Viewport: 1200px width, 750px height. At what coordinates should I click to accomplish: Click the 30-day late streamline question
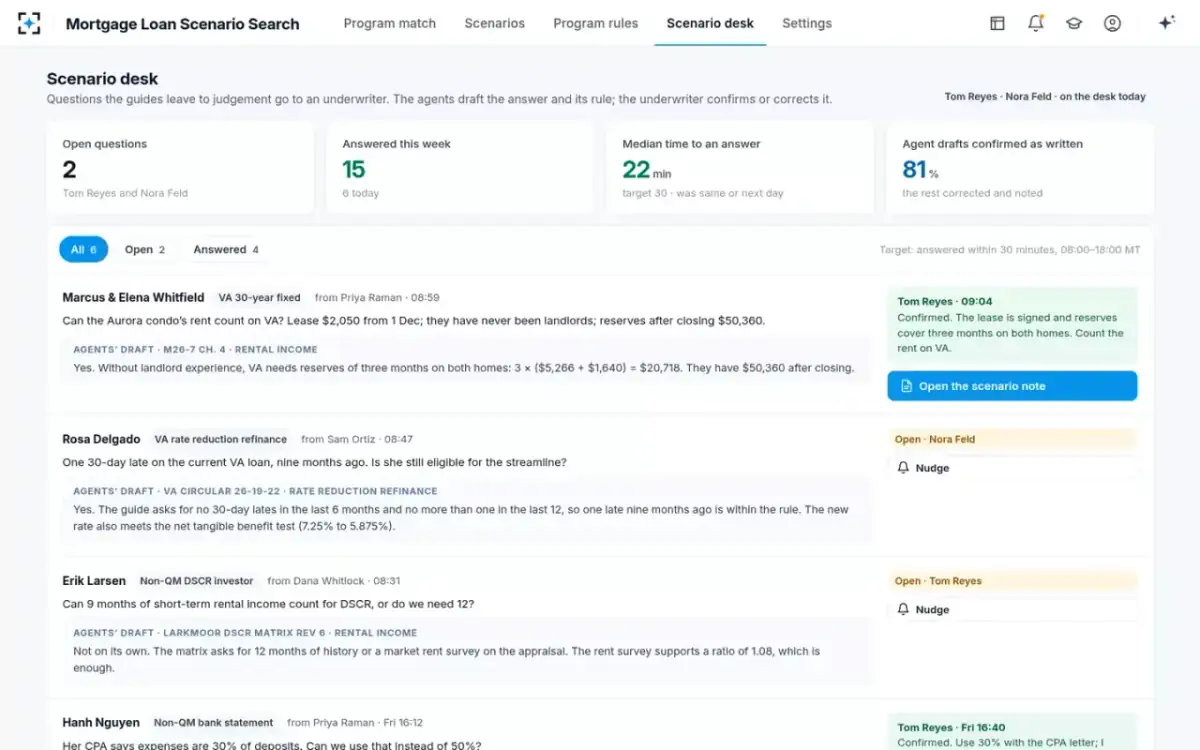(314, 463)
